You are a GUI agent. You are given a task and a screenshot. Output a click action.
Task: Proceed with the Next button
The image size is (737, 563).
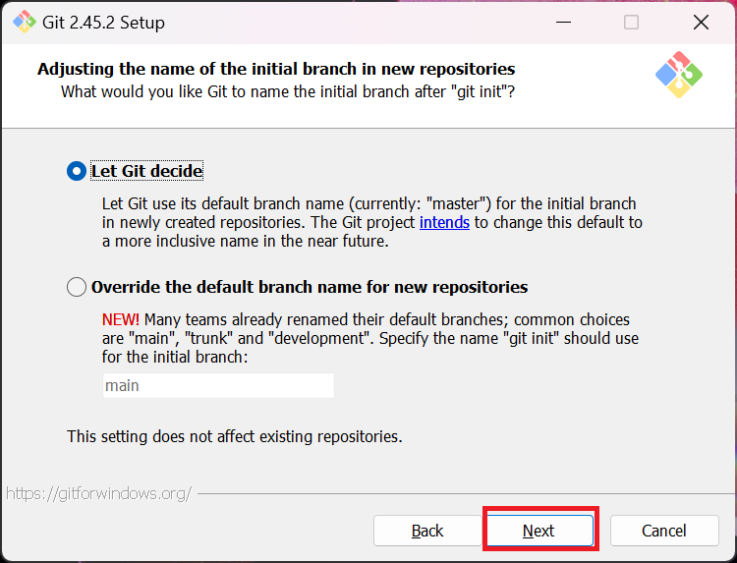540,531
